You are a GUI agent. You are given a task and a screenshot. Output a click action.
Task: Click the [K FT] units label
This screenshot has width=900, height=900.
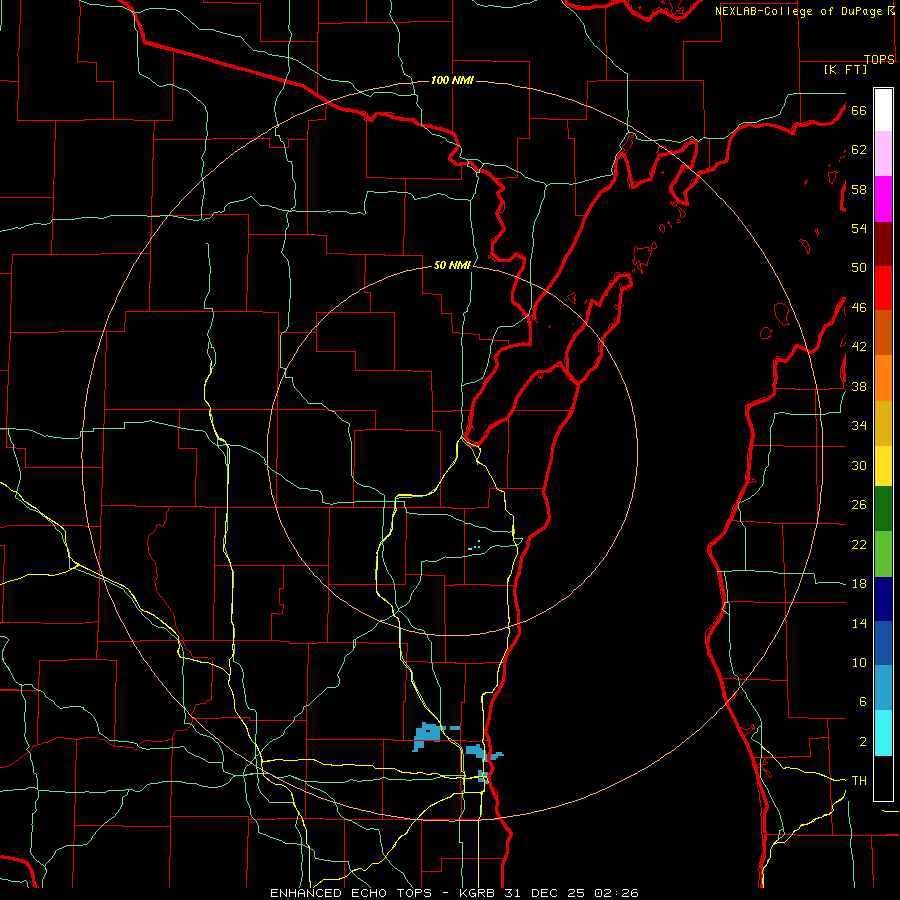pyautogui.click(x=845, y=70)
